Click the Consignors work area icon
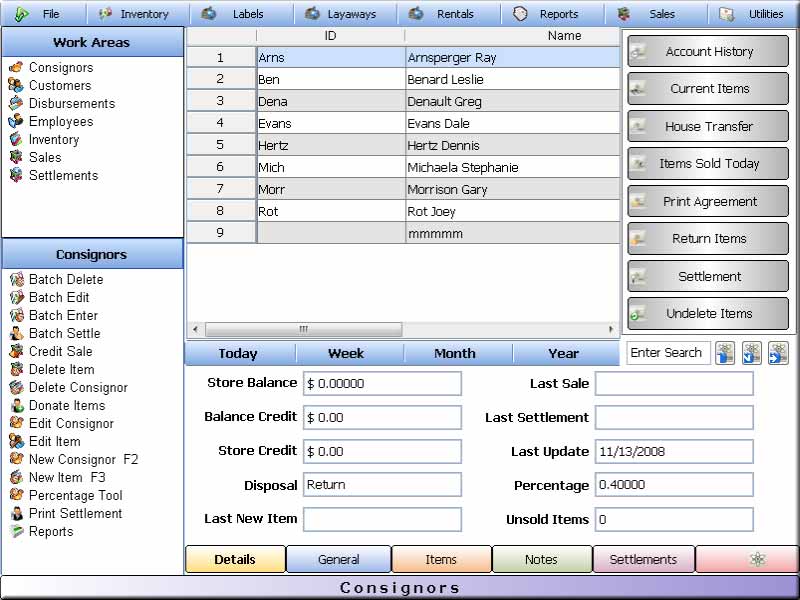Viewport: 800px width, 600px height. coord(16,67)
